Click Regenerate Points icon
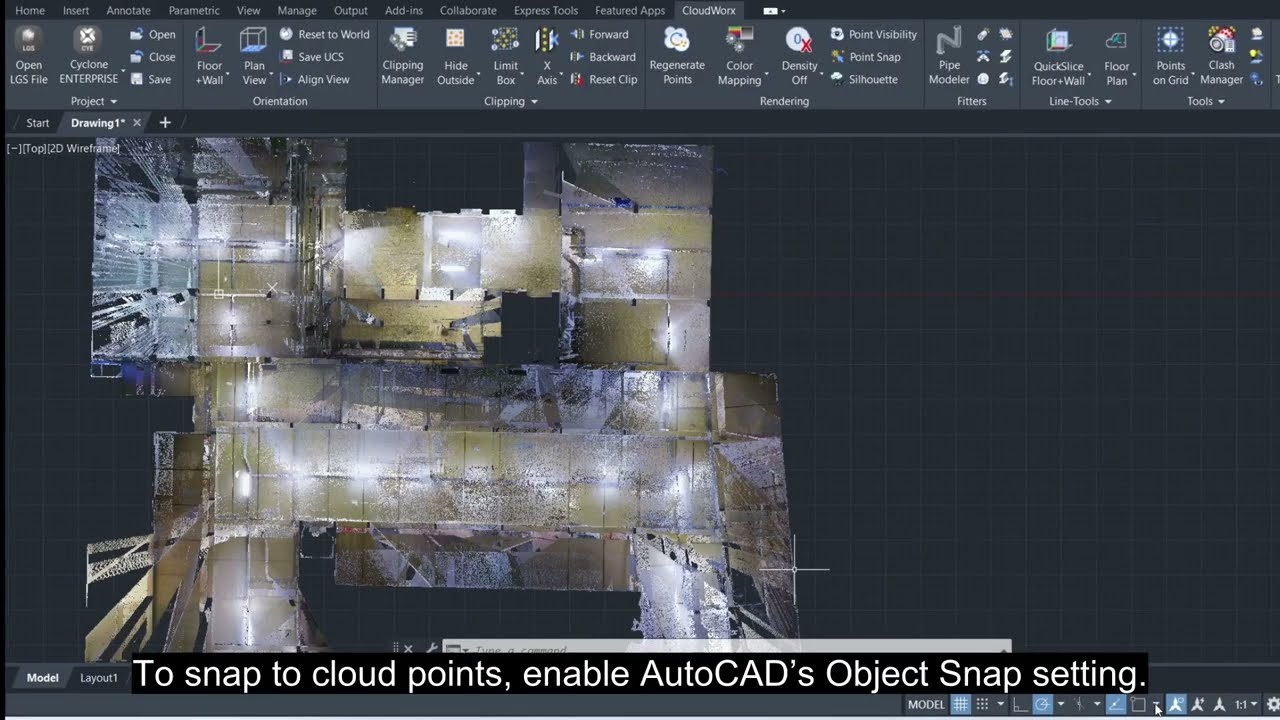 pos(677,40)
